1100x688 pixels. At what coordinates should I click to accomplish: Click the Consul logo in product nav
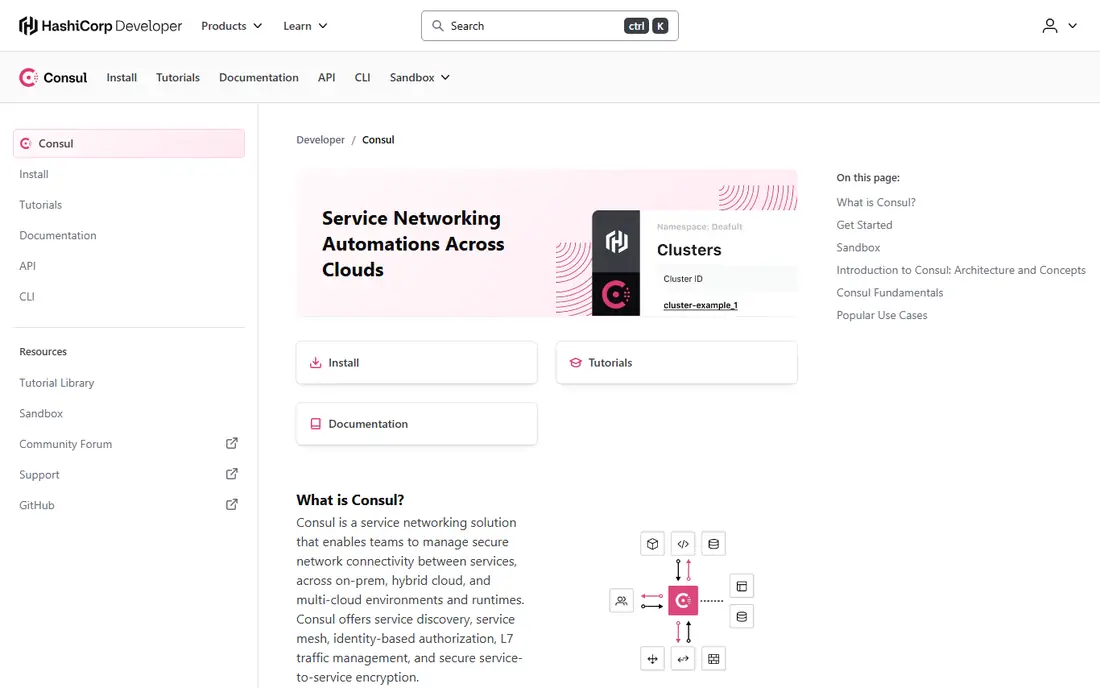(53, 77)
